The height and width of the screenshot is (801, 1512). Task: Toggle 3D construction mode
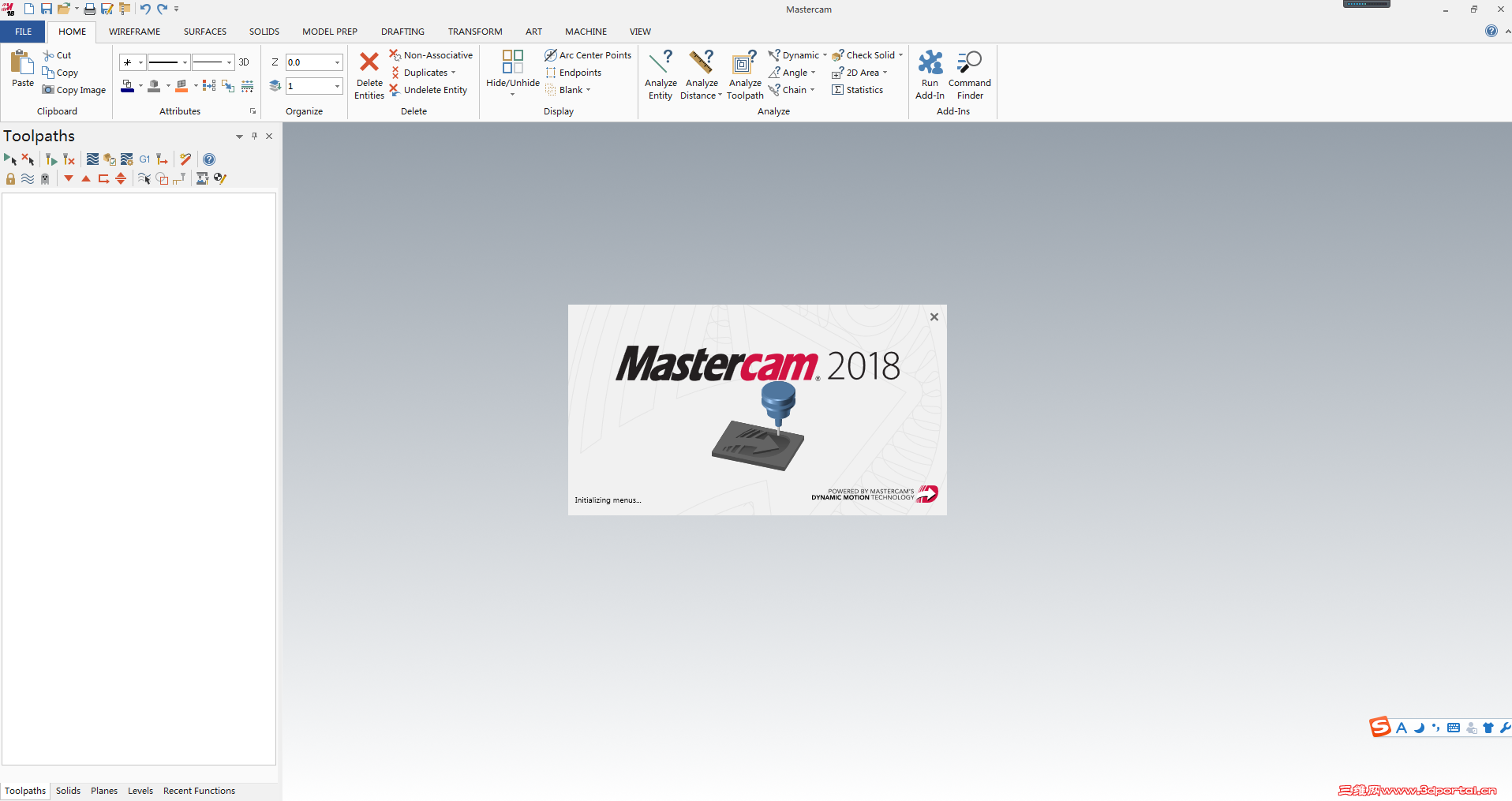(244, 62)
